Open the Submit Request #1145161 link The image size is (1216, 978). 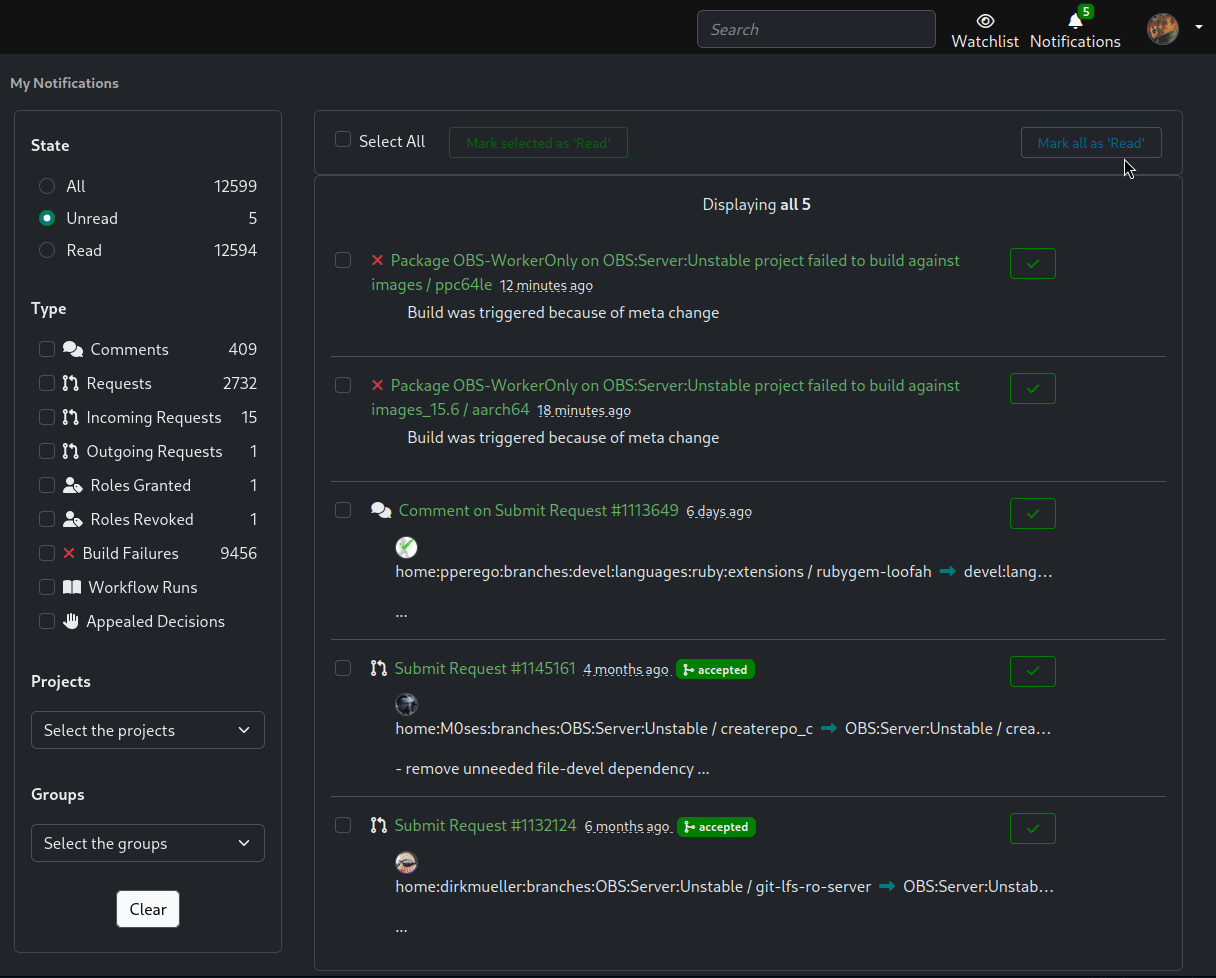[x=485, y=668]
